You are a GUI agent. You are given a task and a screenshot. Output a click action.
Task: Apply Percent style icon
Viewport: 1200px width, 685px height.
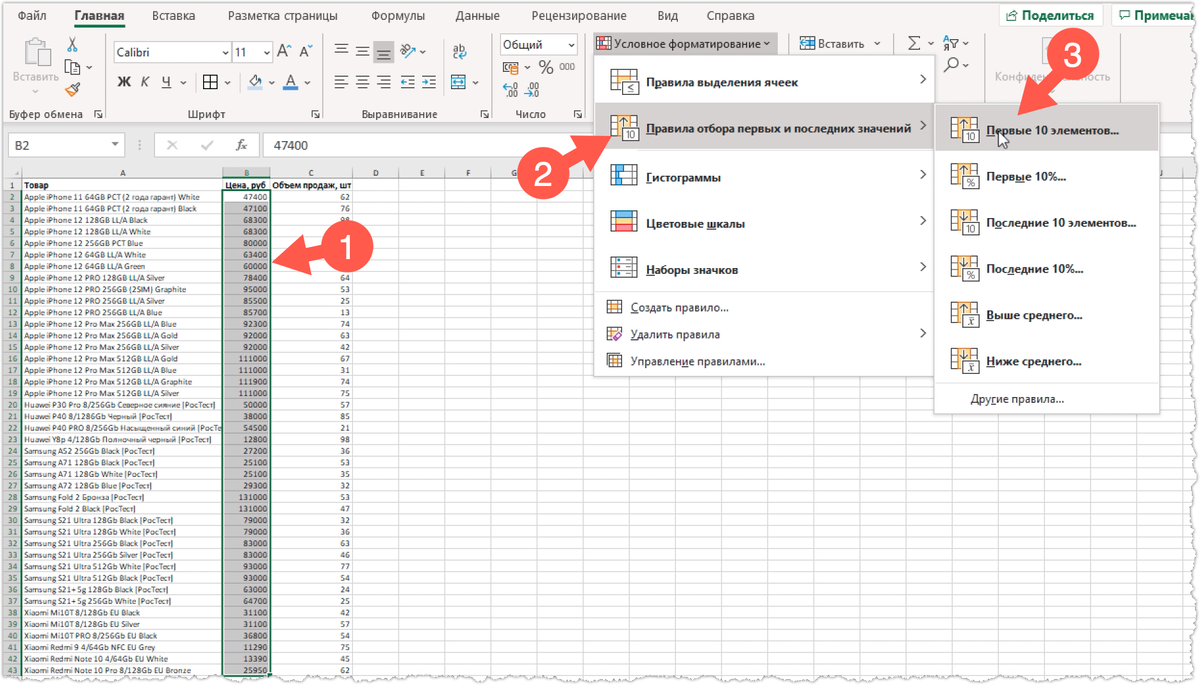click(546, 67)
